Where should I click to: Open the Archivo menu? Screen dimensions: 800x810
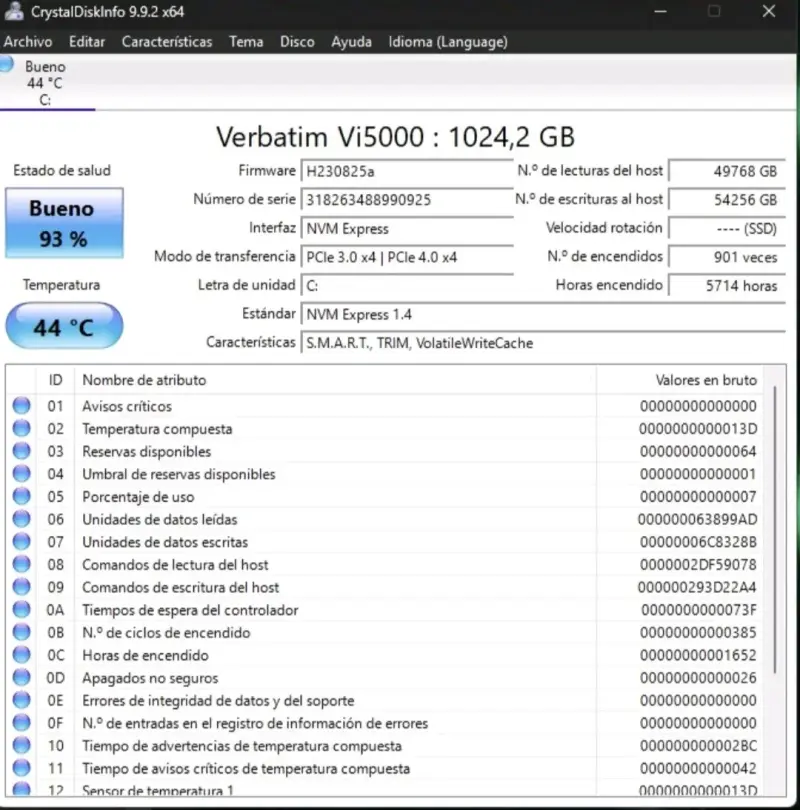(x=28, y=42)
